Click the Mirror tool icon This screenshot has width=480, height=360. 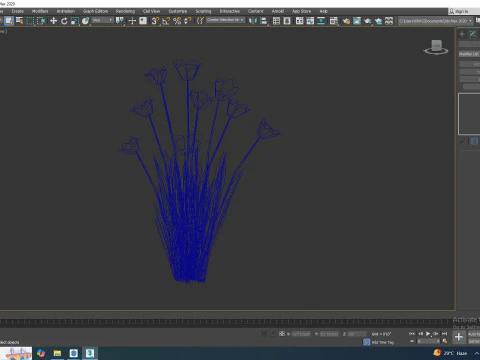tap(253, 21)
